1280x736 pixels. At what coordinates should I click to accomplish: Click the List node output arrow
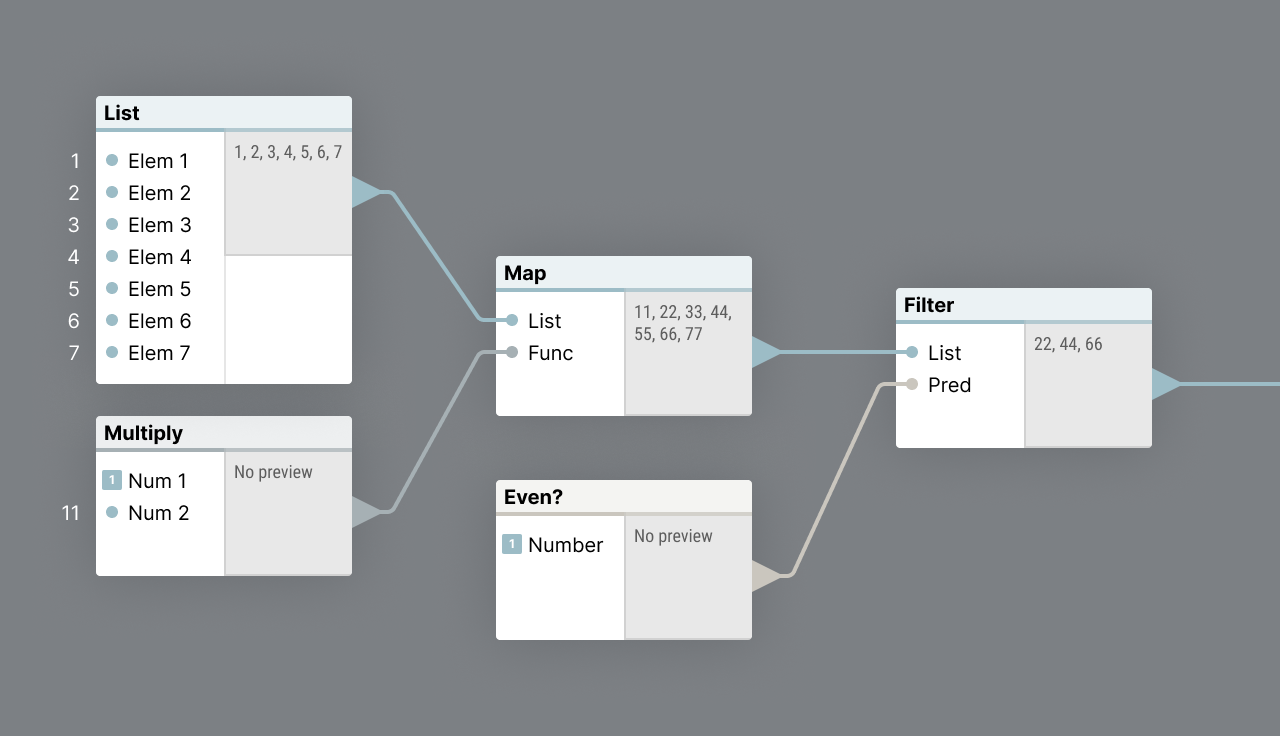(x=366, y=192)
